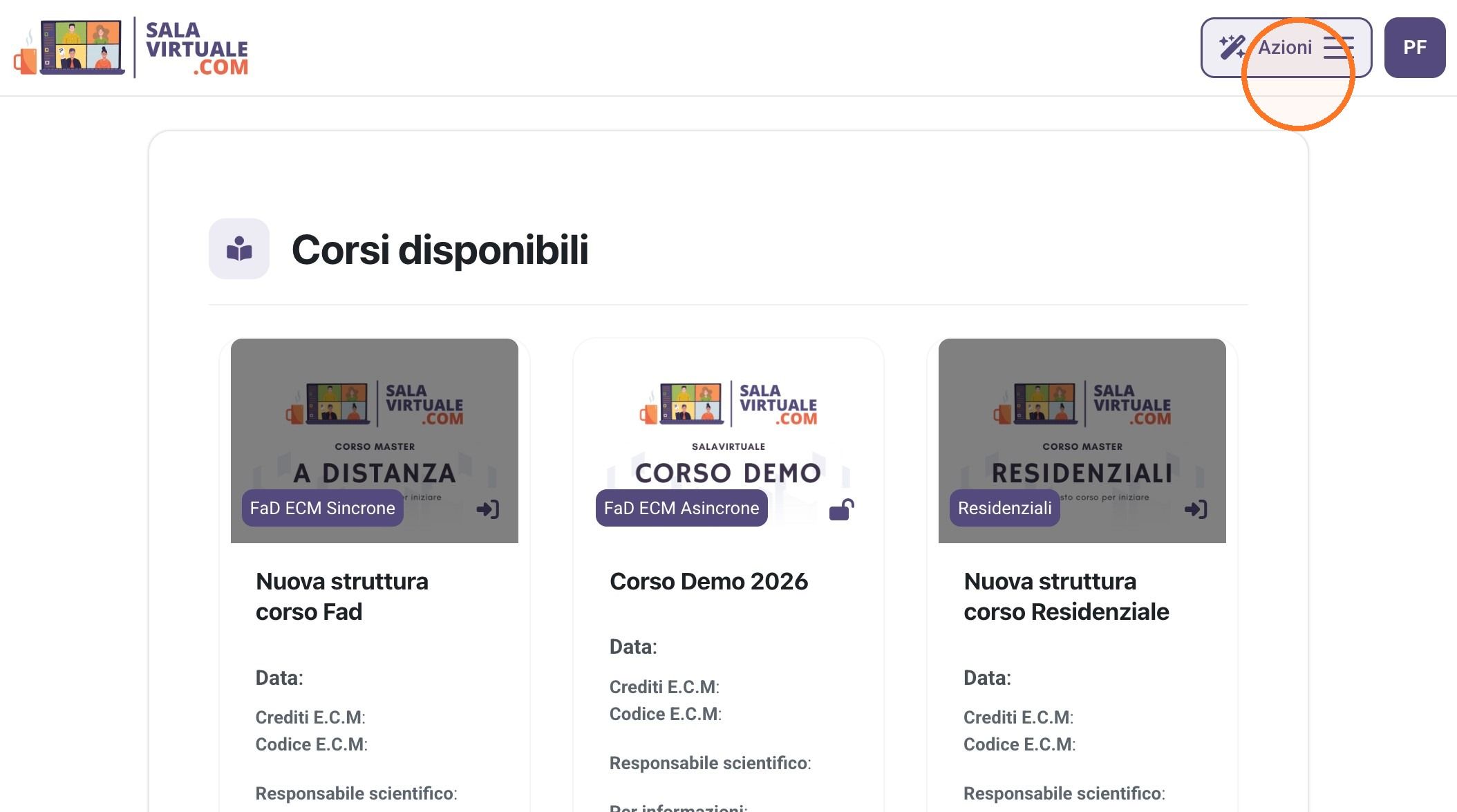Click the unlocked padlock icon on Corso Demo
This screenshot has height=812, width=1457.
tap(841, 509)
